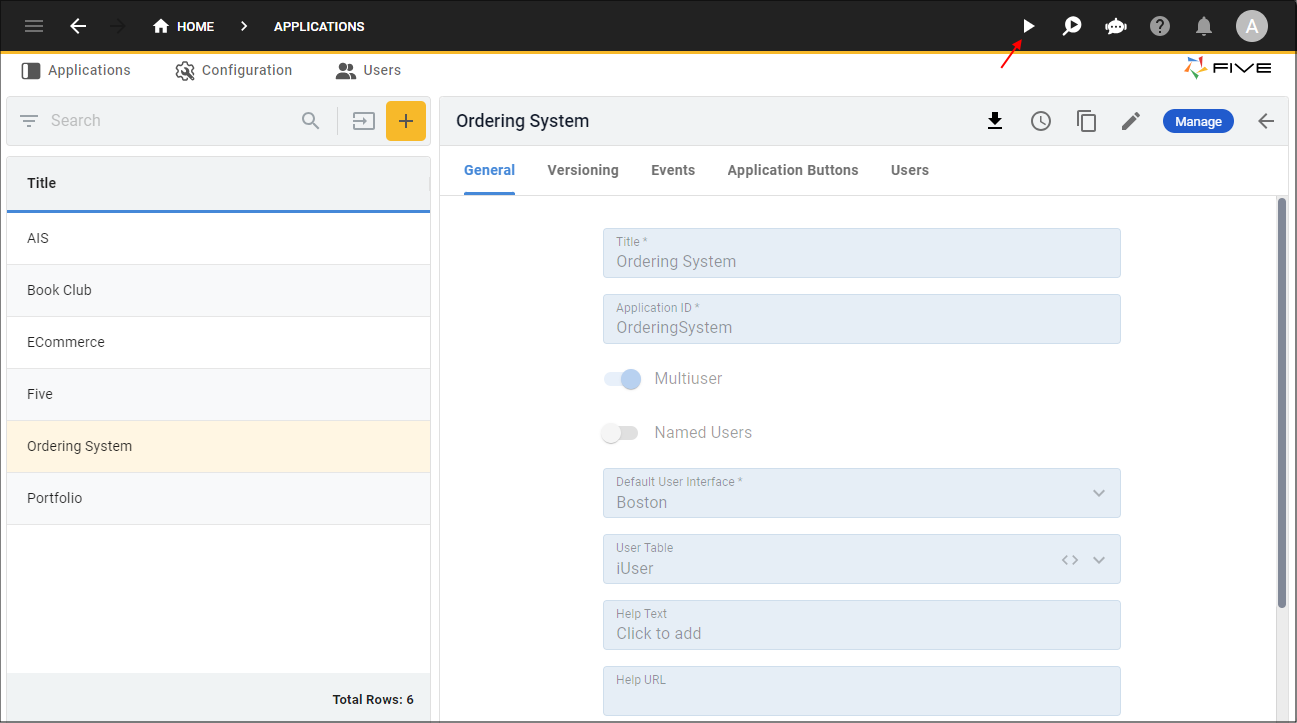The width and height of the screenshot is (1297, 723).
Task: Click the Help Text field
Action: pyautogui.click(x=862, y=625)
